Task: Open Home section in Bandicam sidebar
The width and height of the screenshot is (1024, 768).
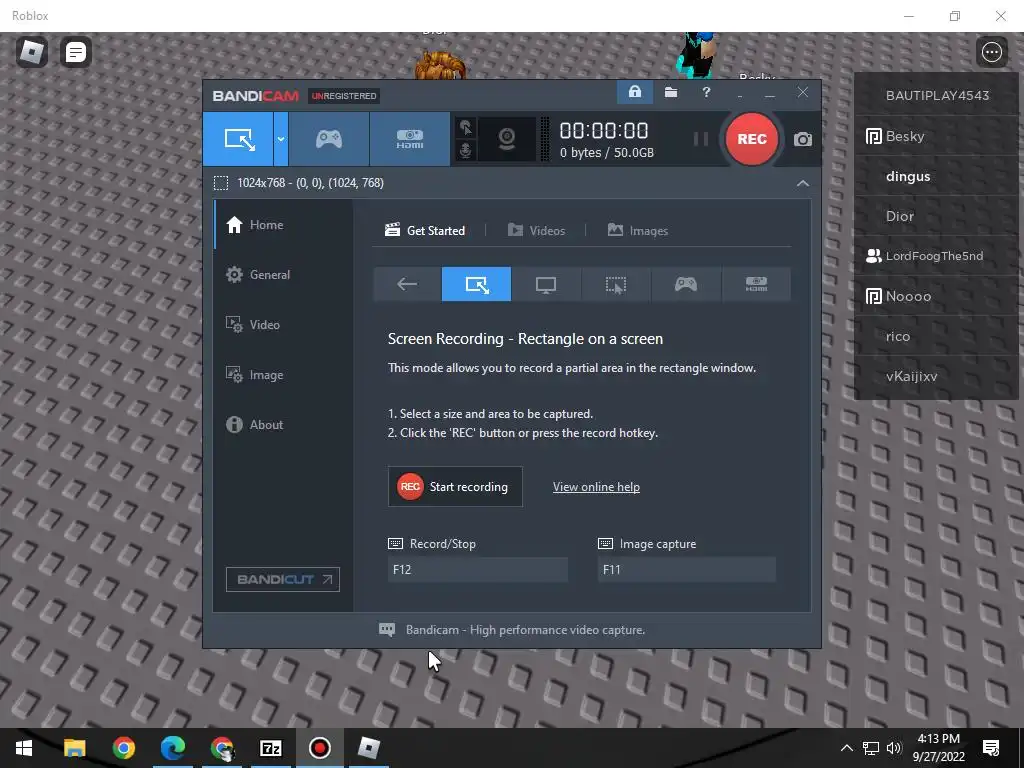Action: click(283, 225)
